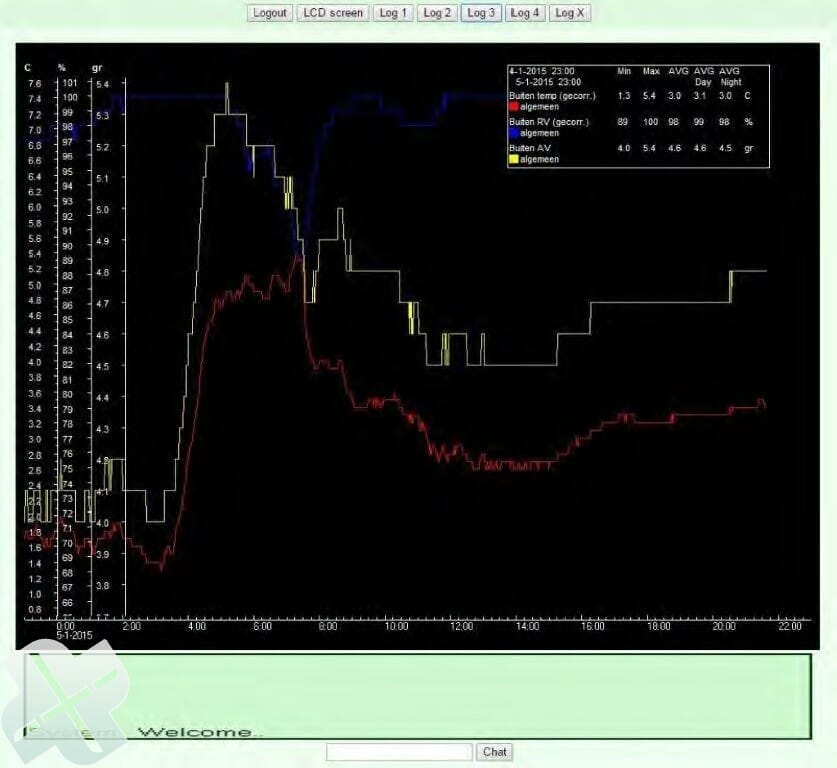This screenshot has width=837, height=768.
Task: Click the yellow Buiten AV legend swatch
Action: coord(514,159)
